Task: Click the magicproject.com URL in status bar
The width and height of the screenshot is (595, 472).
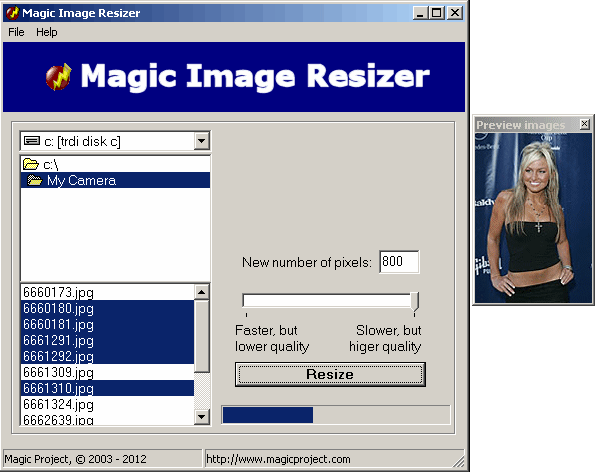Action: click(x=278, y=459)
